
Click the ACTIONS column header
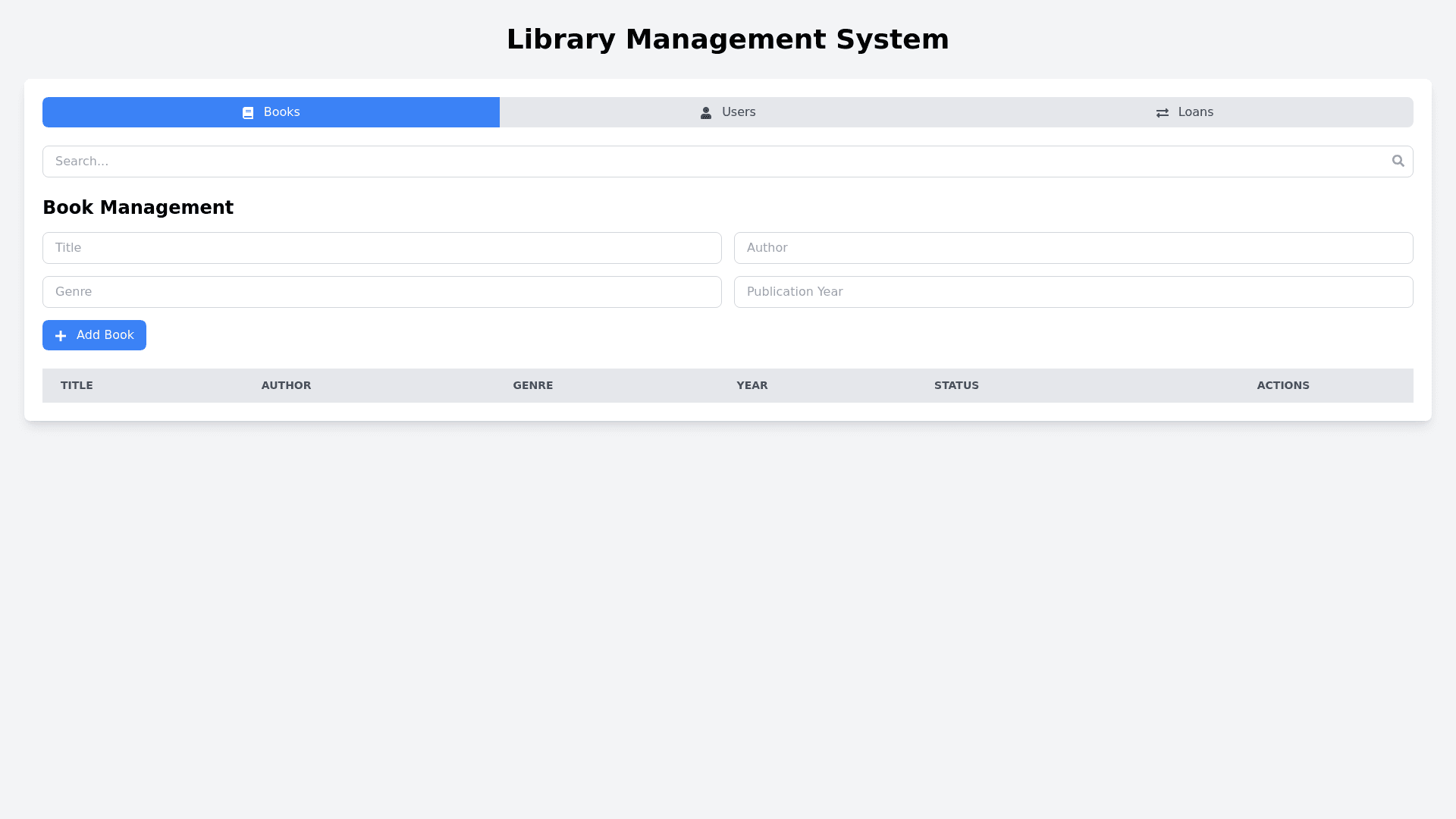coord(1282,385)
